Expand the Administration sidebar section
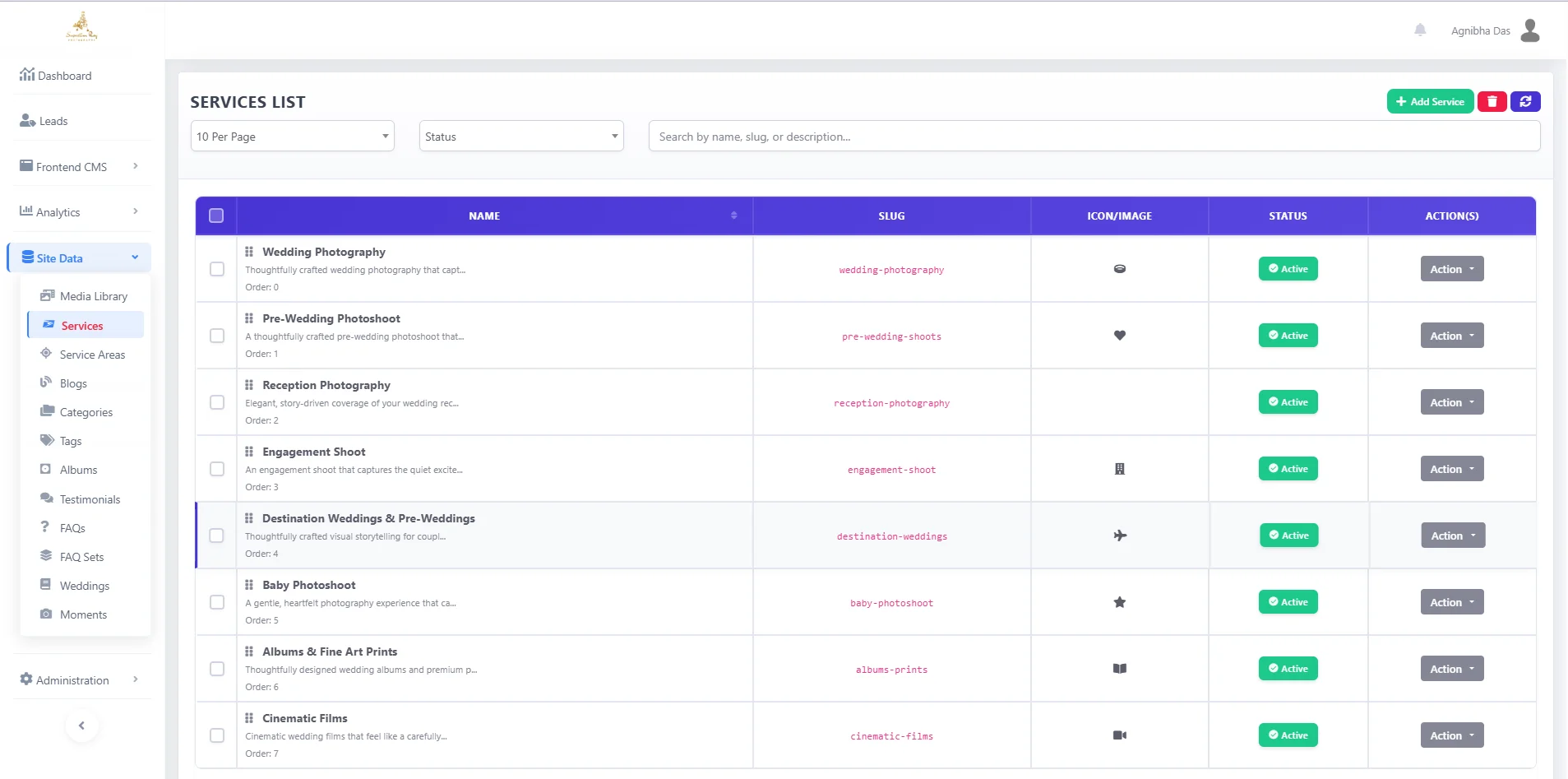 79,680
